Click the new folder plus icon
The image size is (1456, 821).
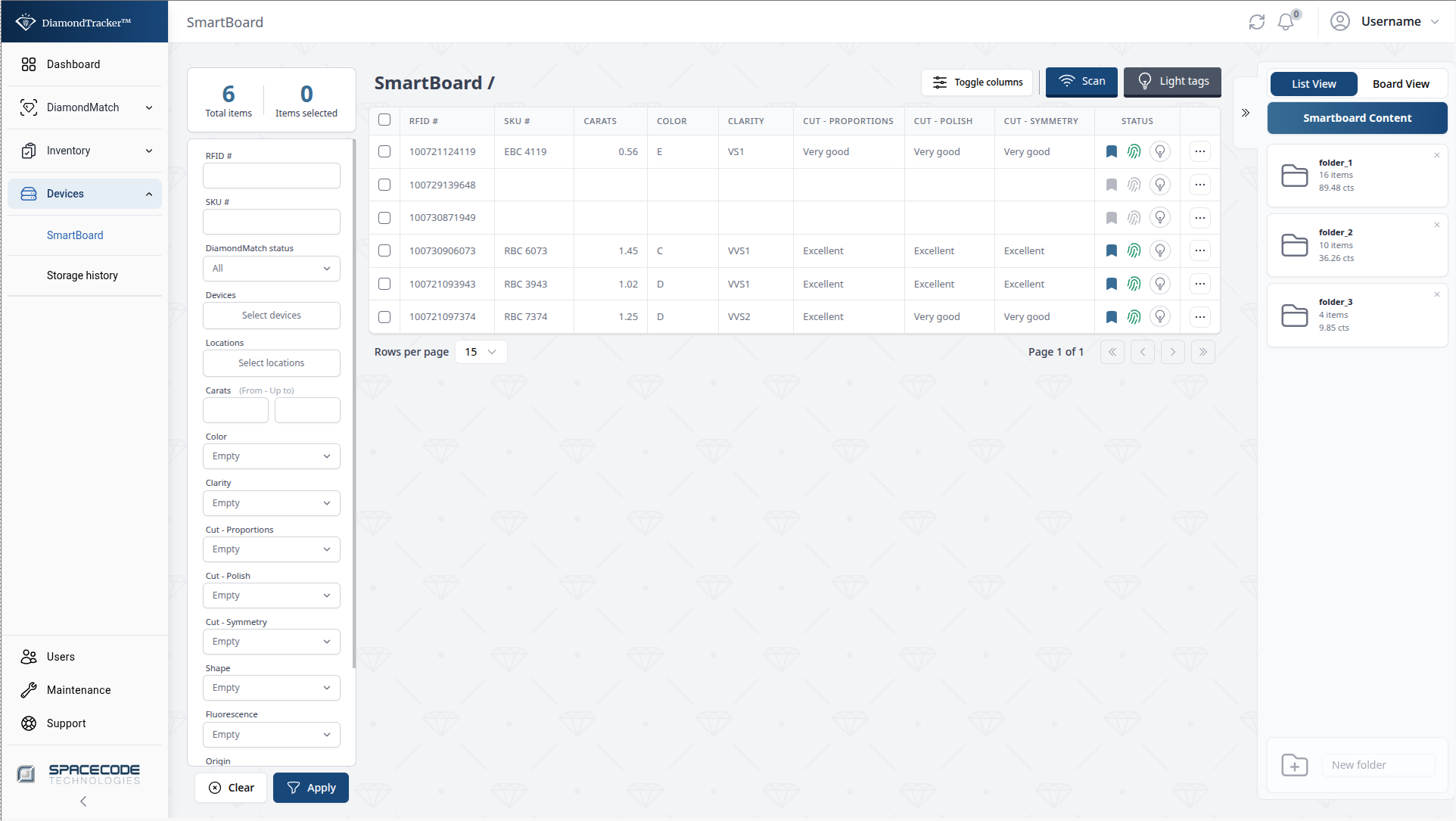pyautogui.click(x=1294, y=765)
